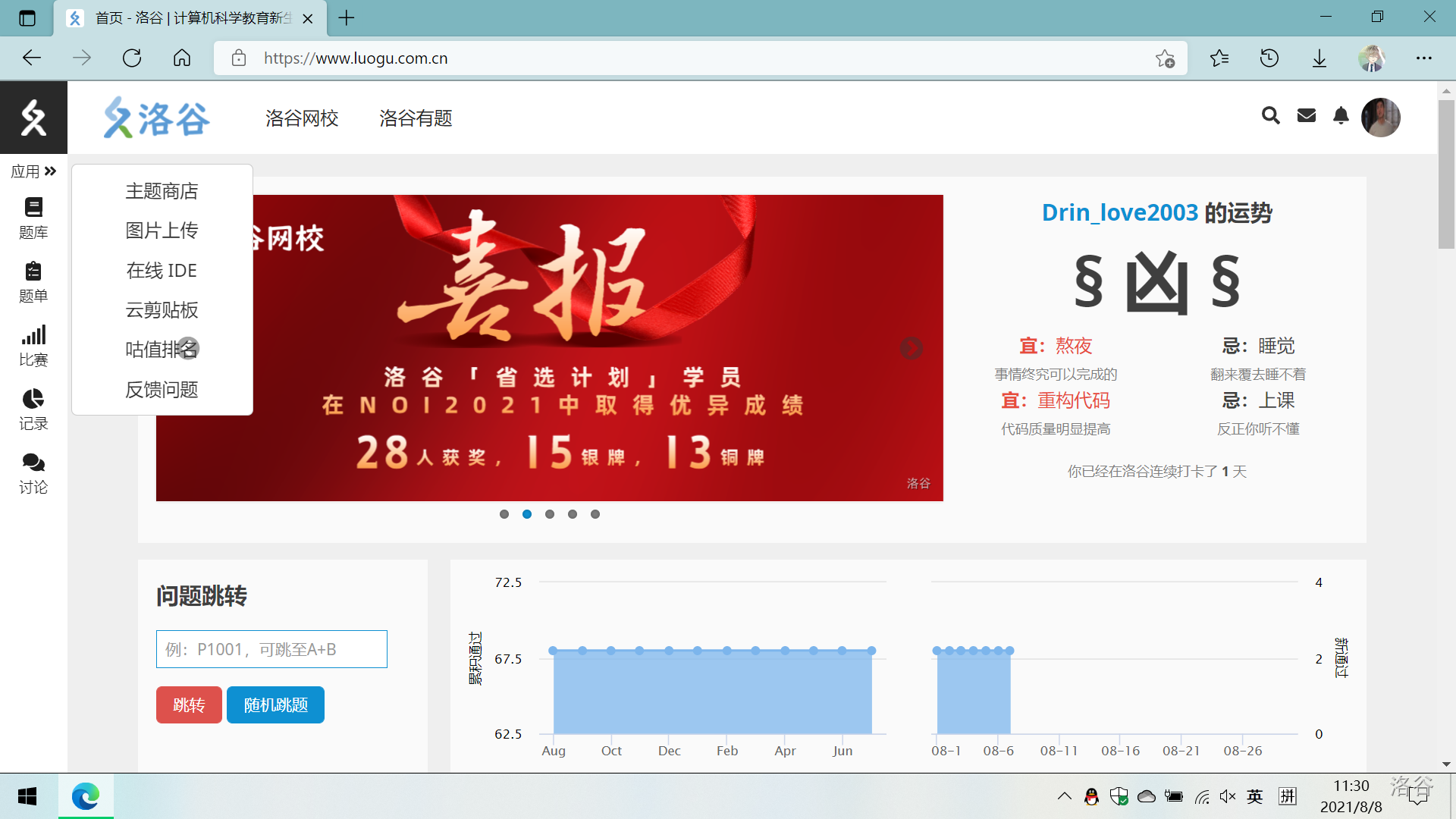The height and width of the screenshot is (819, 1456).
Task: Click the blue 随机跳题 button
Action: click(x=275, y=705)
